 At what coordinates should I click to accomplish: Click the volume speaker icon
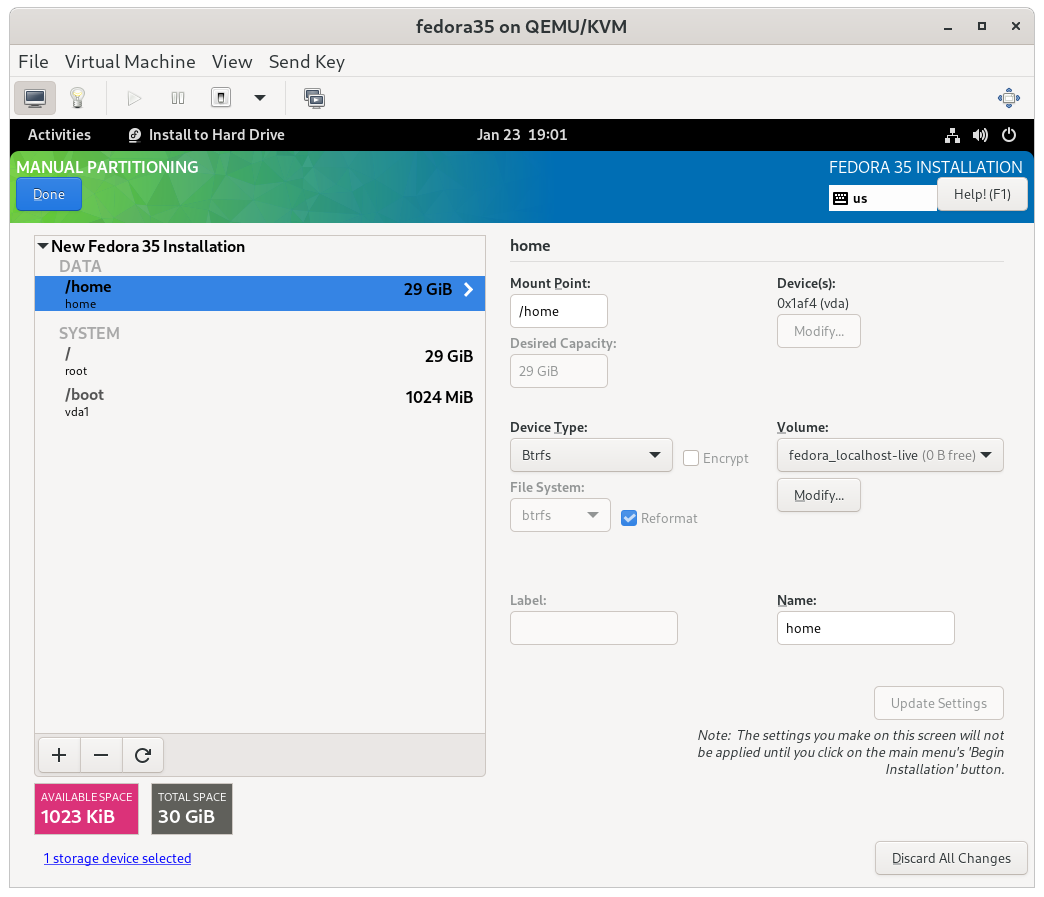(980, 135)
